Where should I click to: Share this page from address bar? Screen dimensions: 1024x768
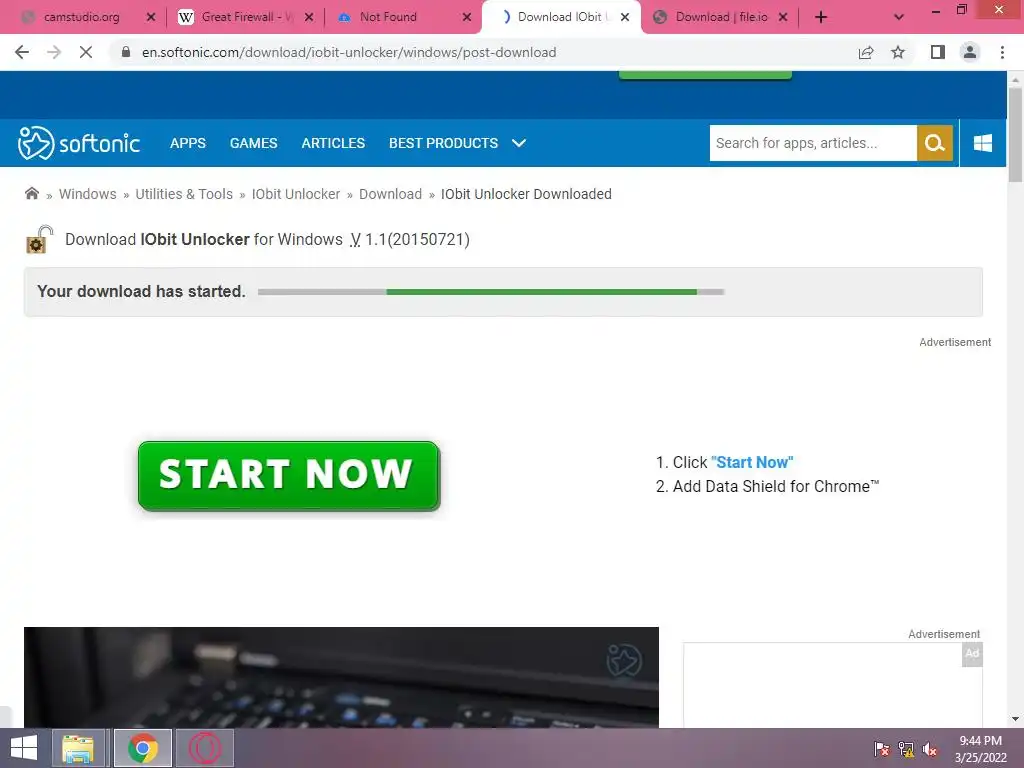click(866, 52)
